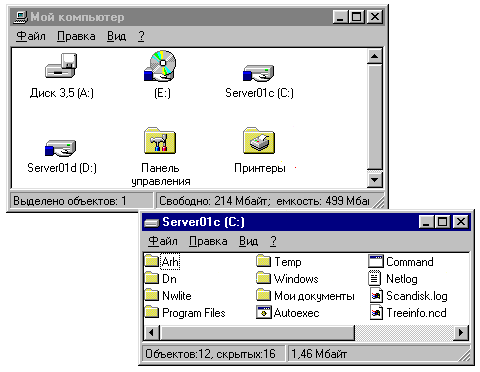Select the Program Files folder icon
480x372 pixels.
click(x=152, y=312)
